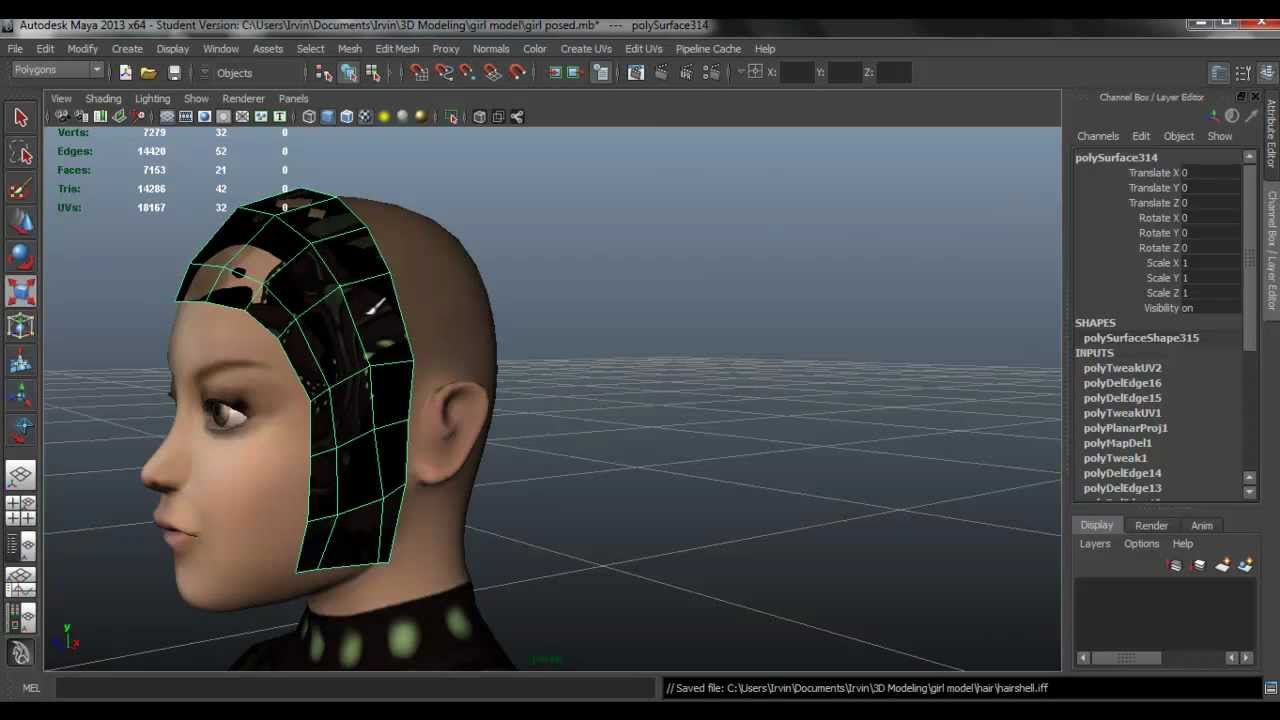Select by component type mode icon
Screen dimensions: 1280x720
(x=373, y=72)
